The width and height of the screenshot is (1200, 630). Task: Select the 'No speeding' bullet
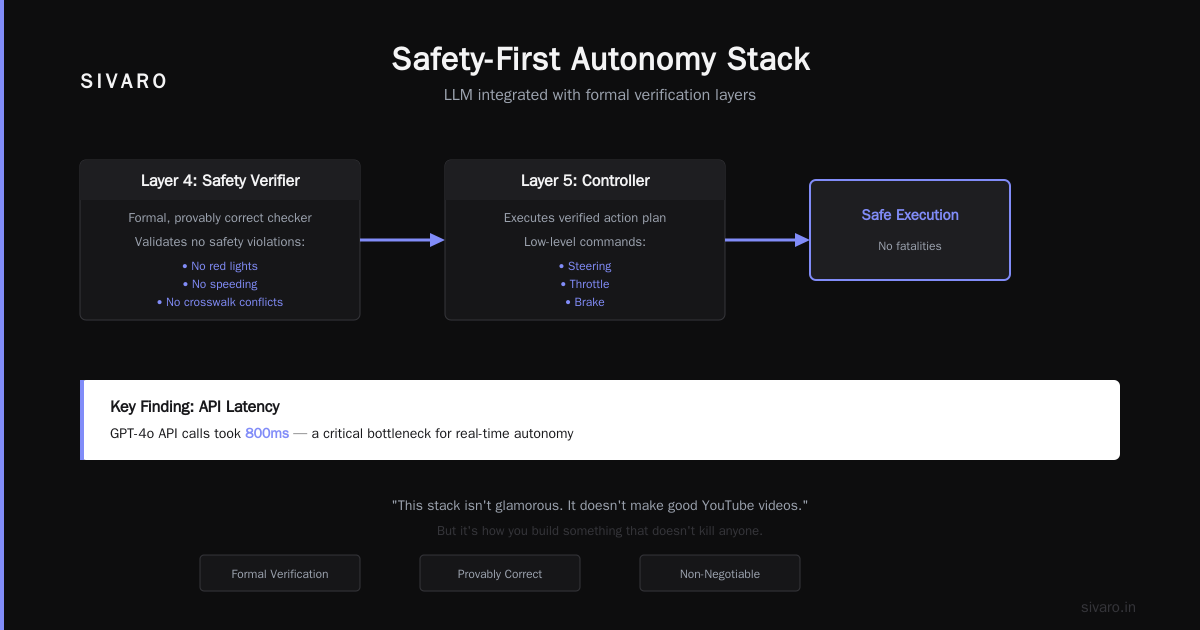[220, 284]
